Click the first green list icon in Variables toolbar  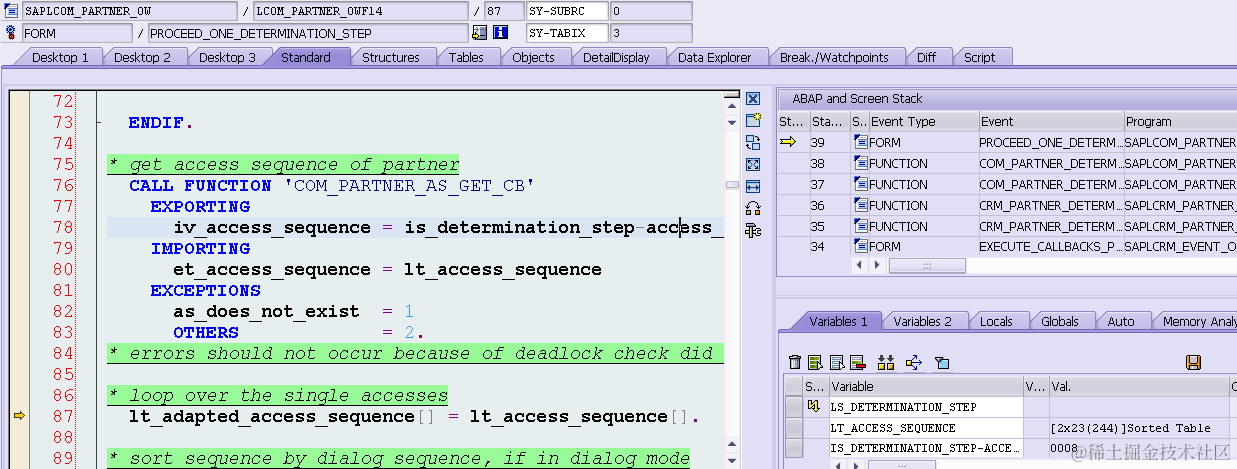[815, 362]
